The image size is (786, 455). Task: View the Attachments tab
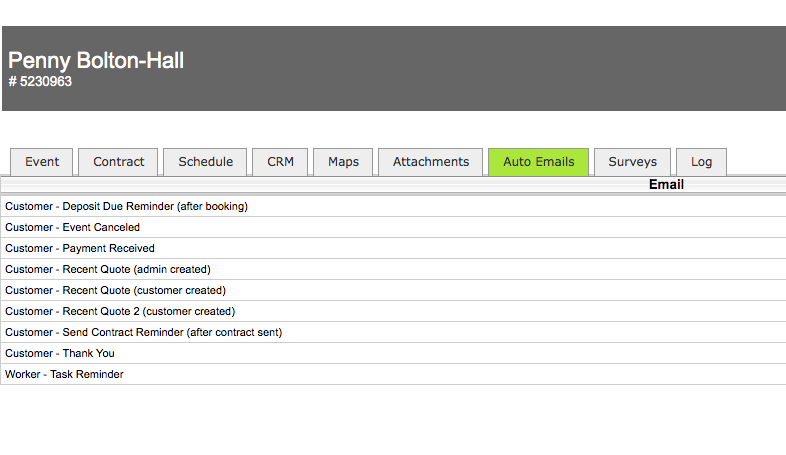tap(431, 162)
